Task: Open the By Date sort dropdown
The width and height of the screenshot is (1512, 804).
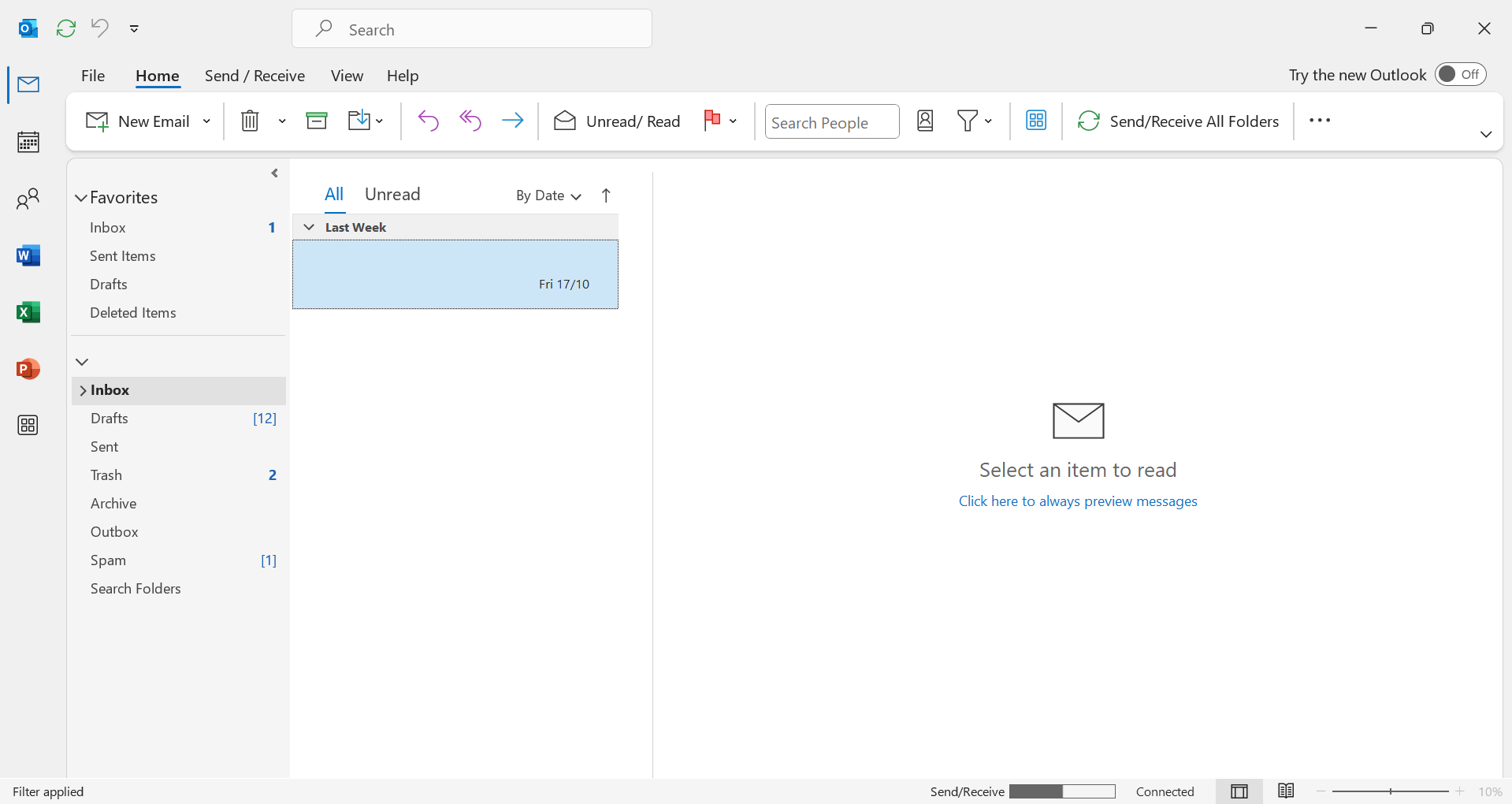Action: (x=549, y=195)
